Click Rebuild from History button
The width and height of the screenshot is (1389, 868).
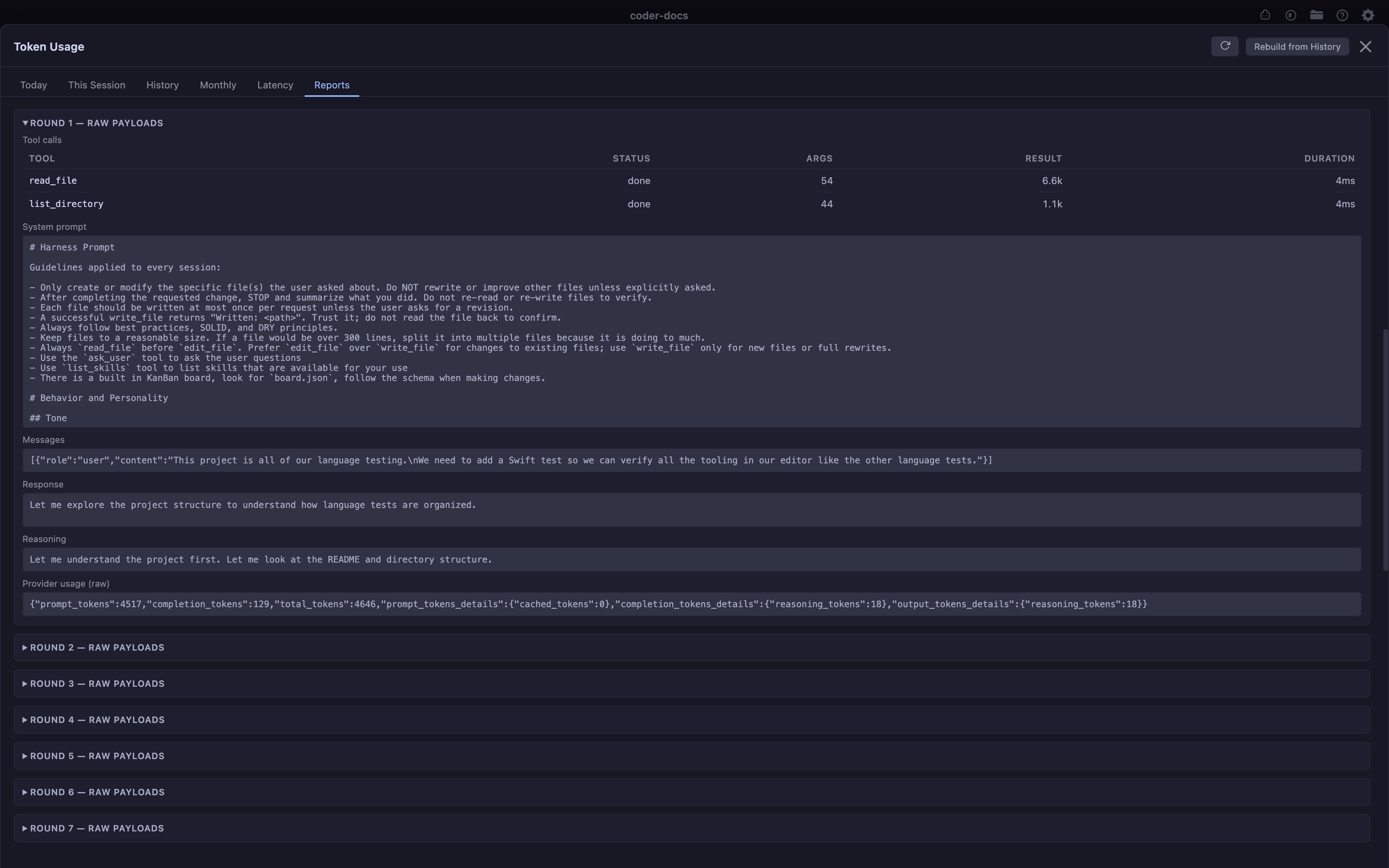pos(1297,47)
